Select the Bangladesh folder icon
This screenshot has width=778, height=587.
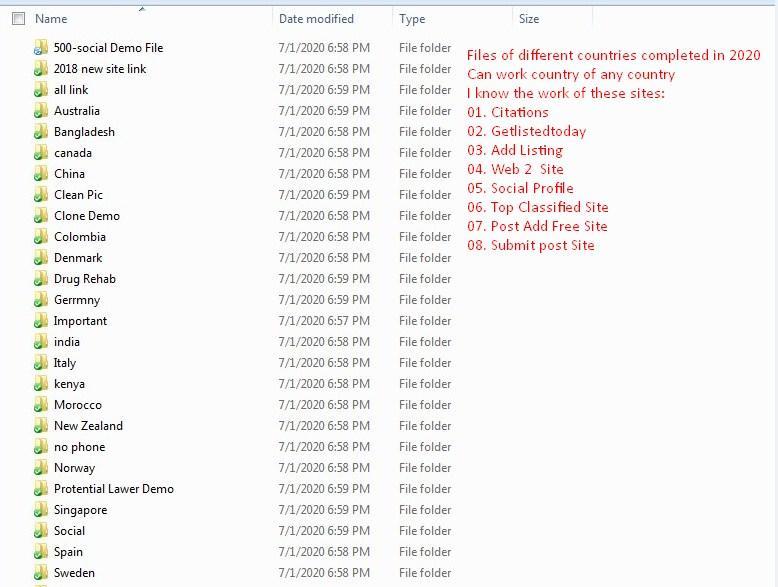[x=41, y=131]
